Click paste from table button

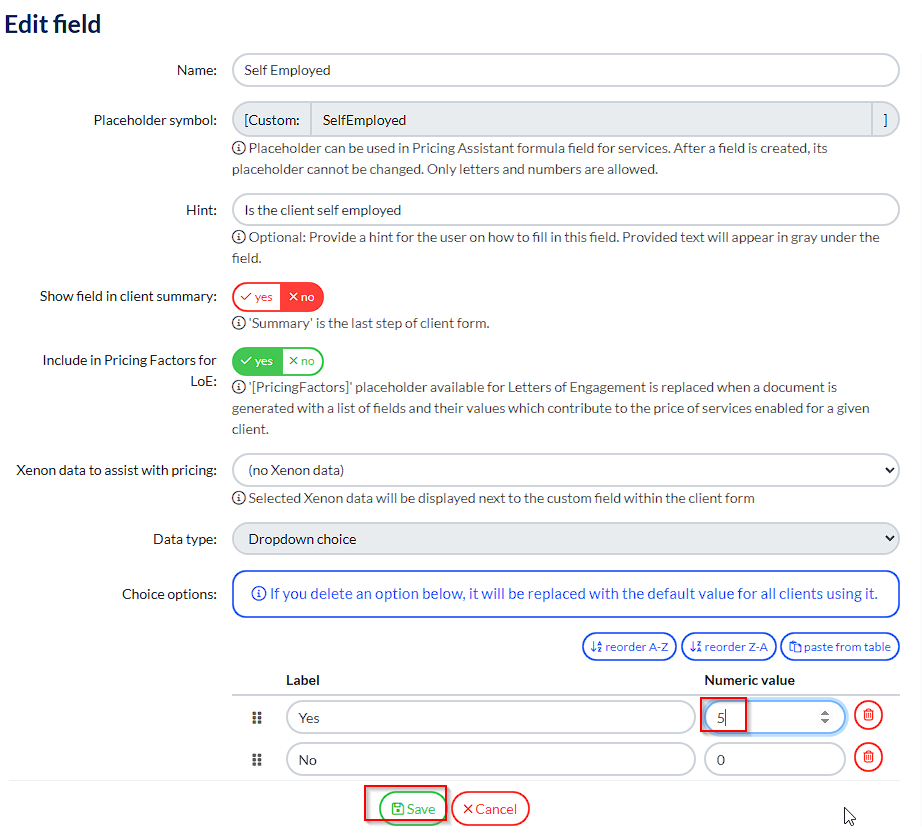[840, 647]
